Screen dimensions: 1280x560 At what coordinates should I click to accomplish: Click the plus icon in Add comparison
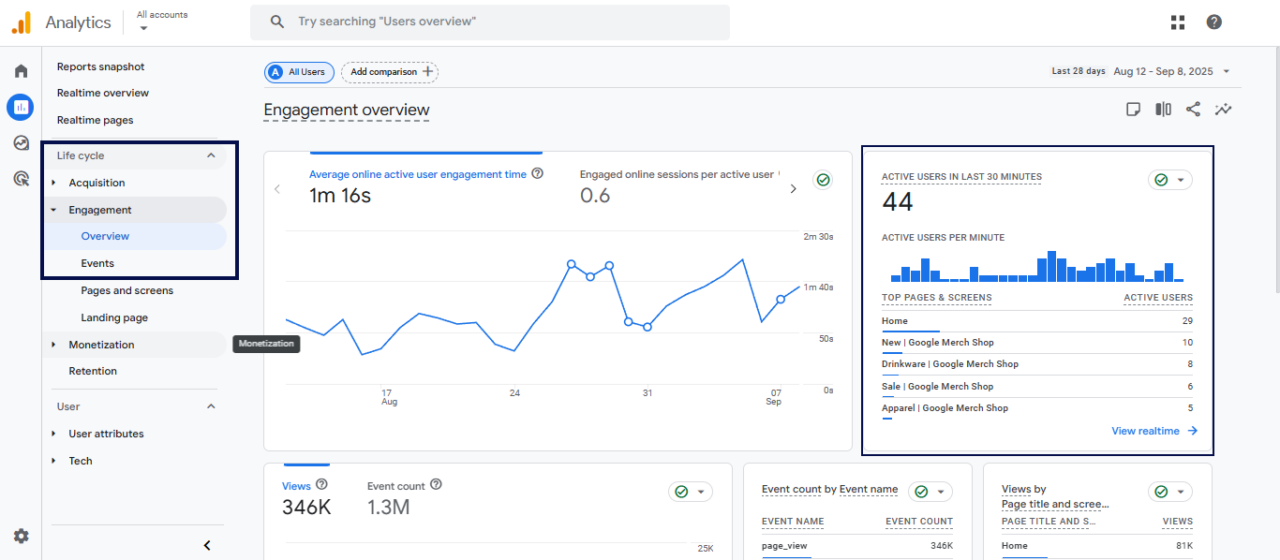coord(428,72)
